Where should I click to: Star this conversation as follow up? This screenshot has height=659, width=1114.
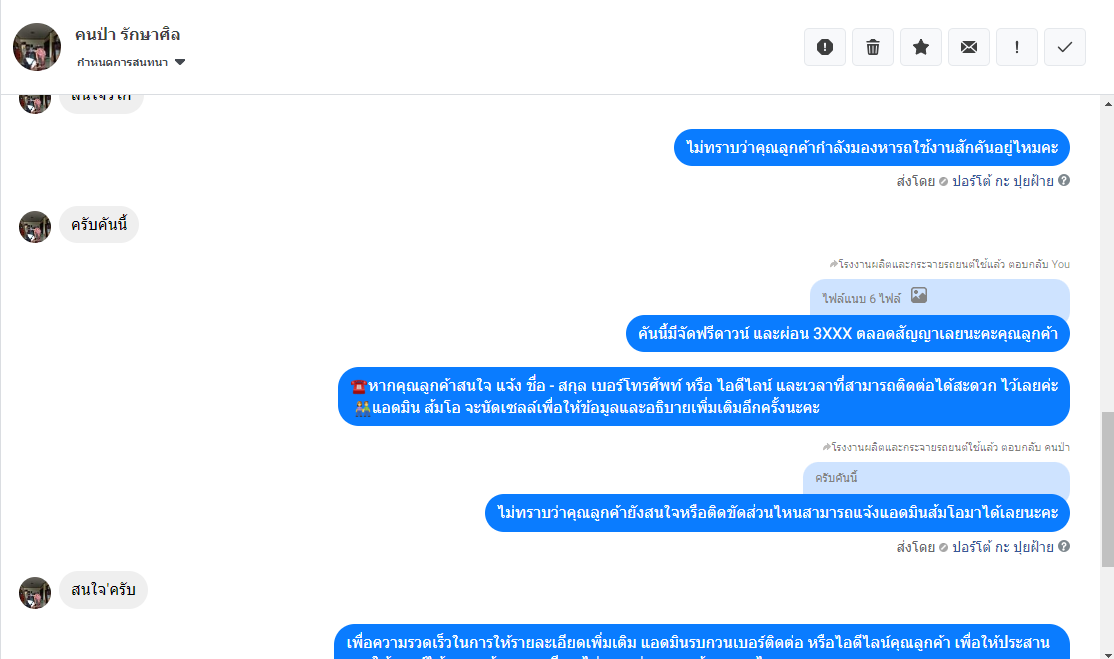(x=921, y=47)
